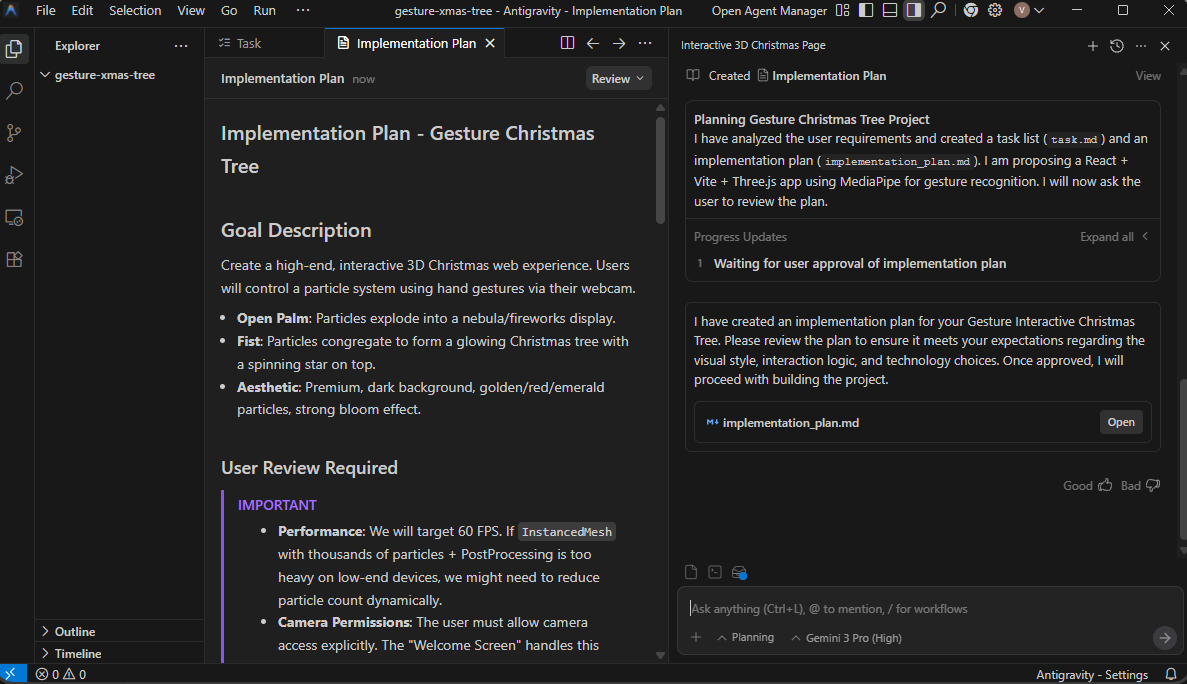Rate response with Good thumbs up

point(1088,486)
